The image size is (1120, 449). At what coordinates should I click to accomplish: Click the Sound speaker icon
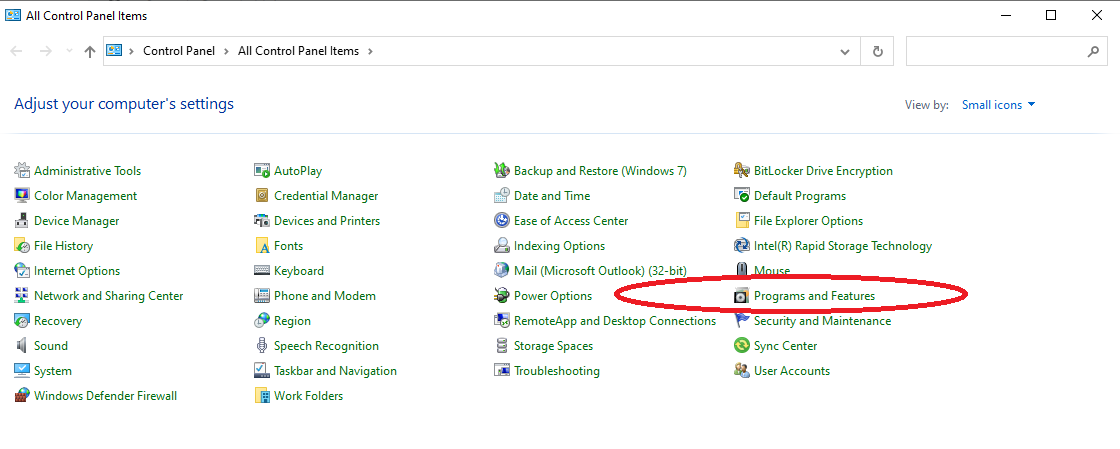click(21, 345)
